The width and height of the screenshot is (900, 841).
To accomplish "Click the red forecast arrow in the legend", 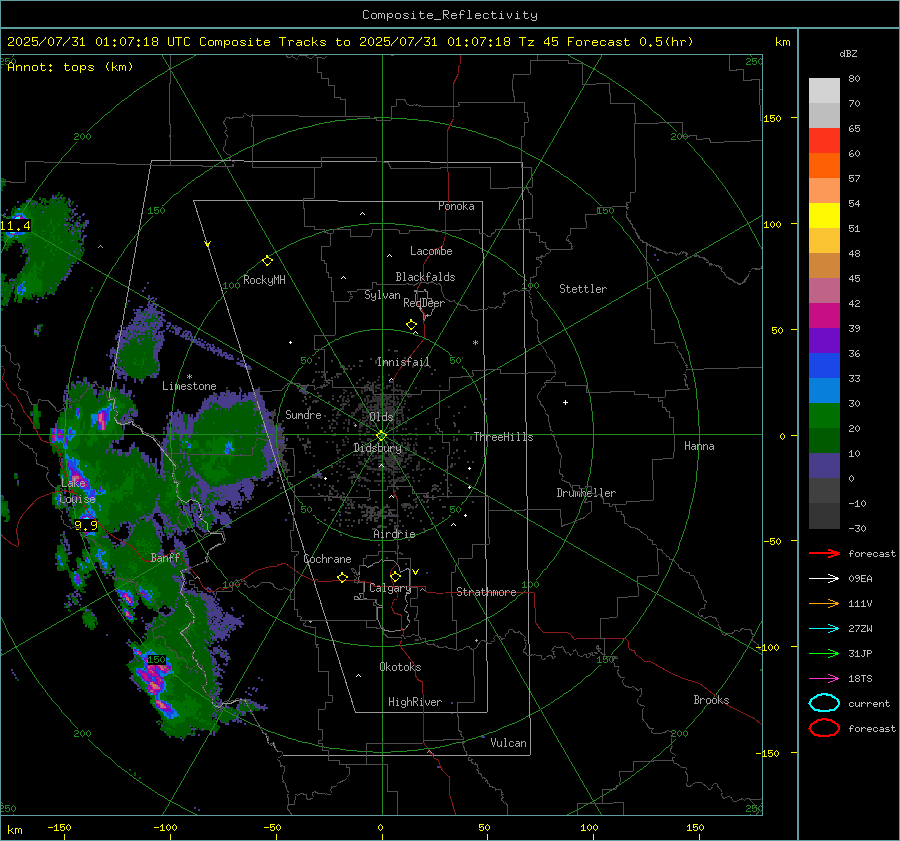I will (x=824, y=553).
